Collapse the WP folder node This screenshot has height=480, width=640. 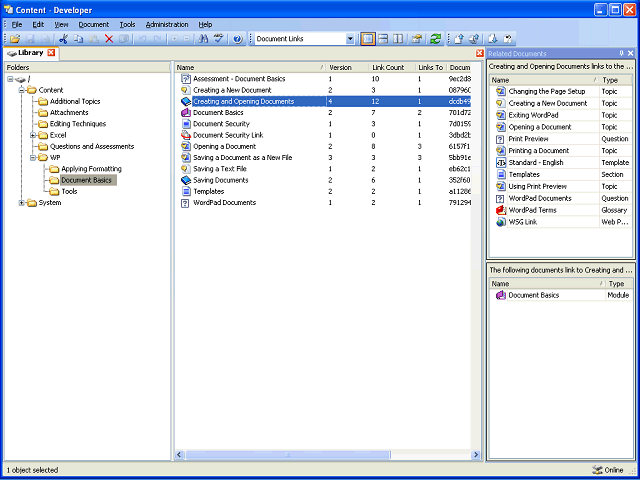(33, 158)
